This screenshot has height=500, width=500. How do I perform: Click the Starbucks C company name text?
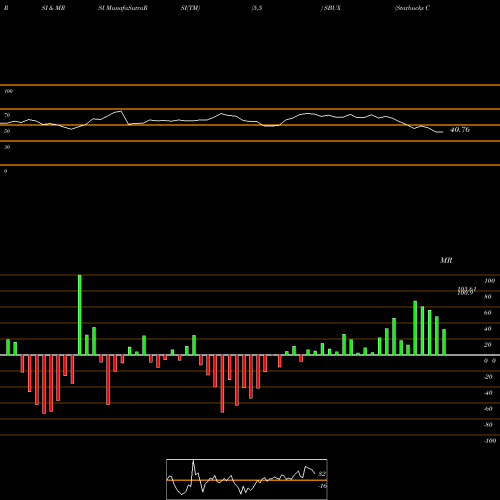point(412,8)
